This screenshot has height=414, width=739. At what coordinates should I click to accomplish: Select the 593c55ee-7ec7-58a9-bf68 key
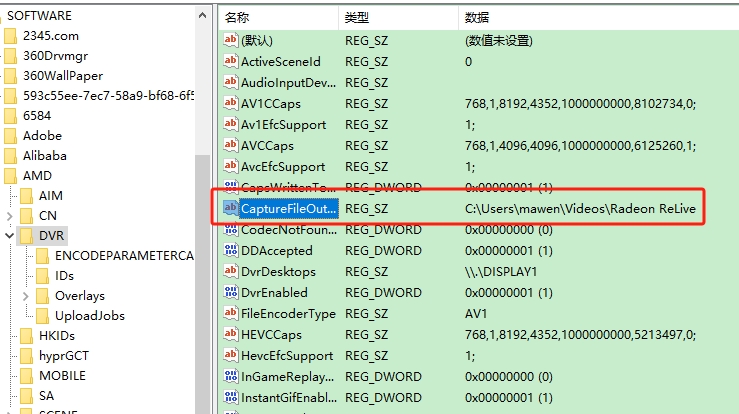coord(108,96)
